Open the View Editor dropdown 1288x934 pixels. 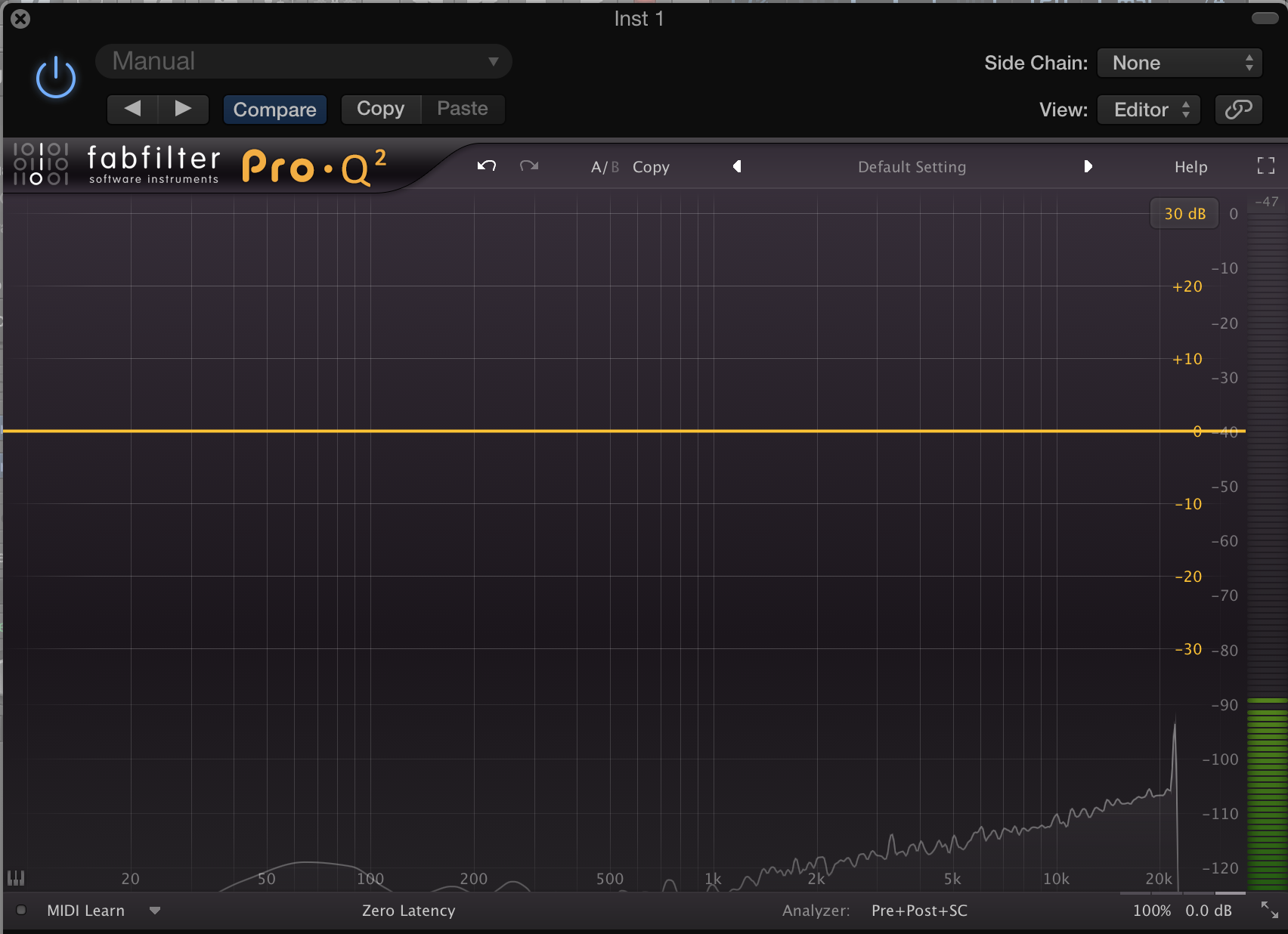(1150, 110)
